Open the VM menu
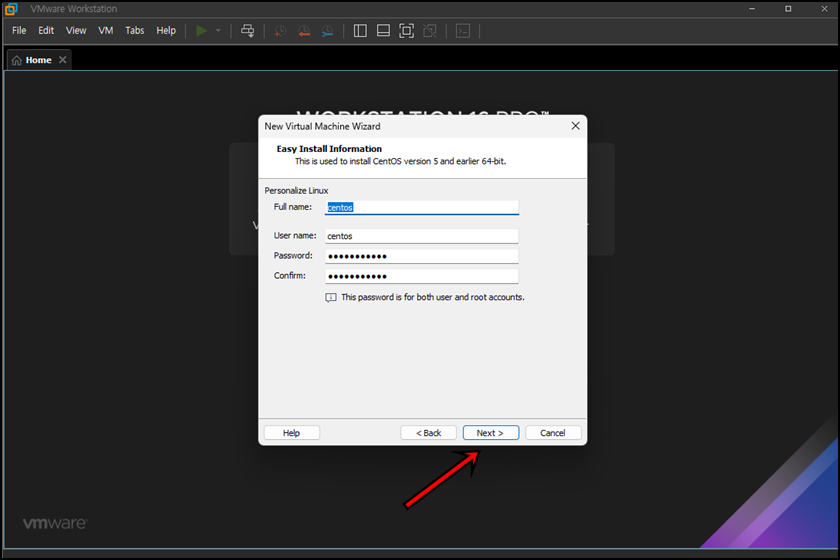 coord(106,31)
